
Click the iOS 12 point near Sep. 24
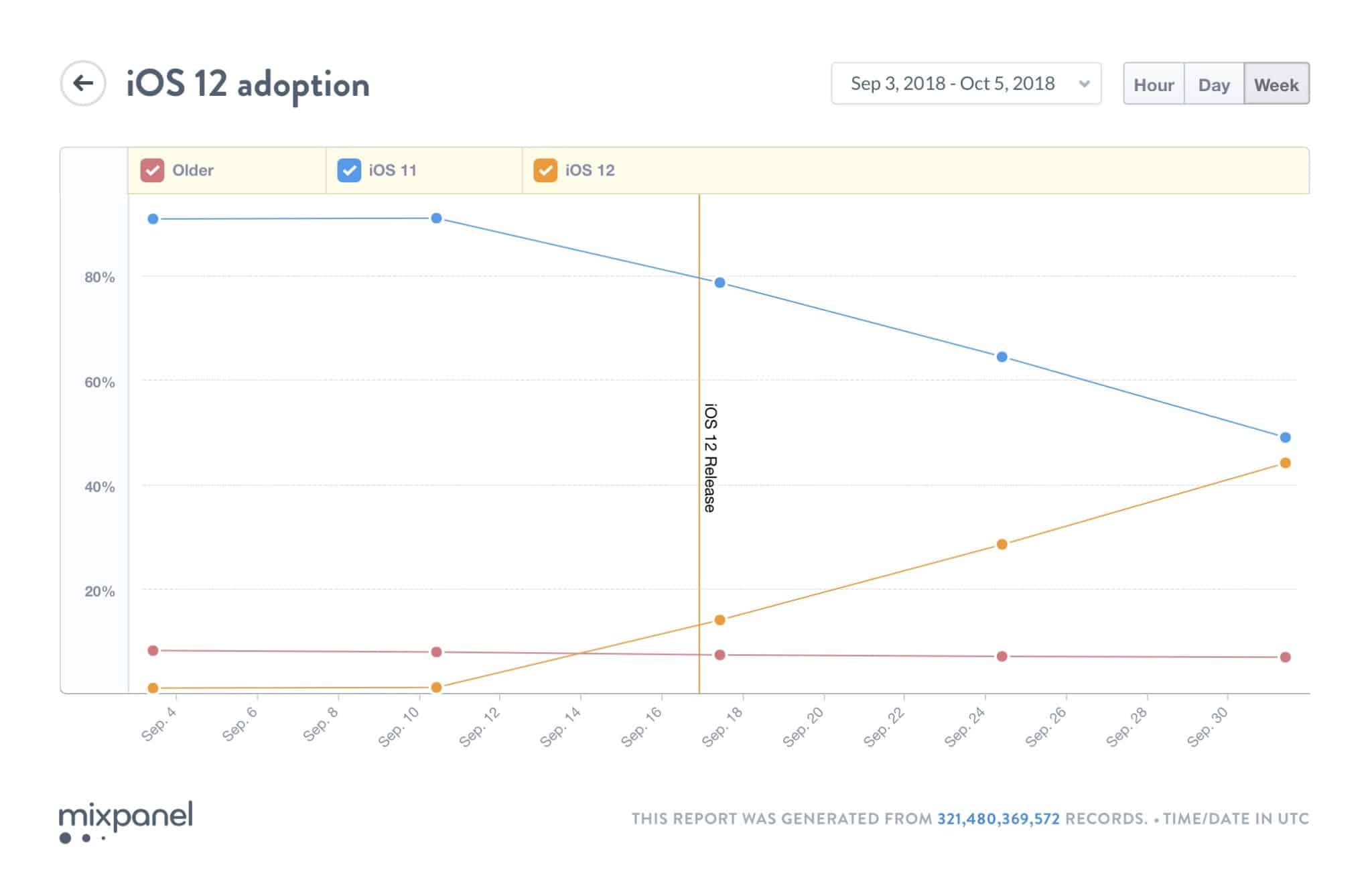coord(1002,544)
